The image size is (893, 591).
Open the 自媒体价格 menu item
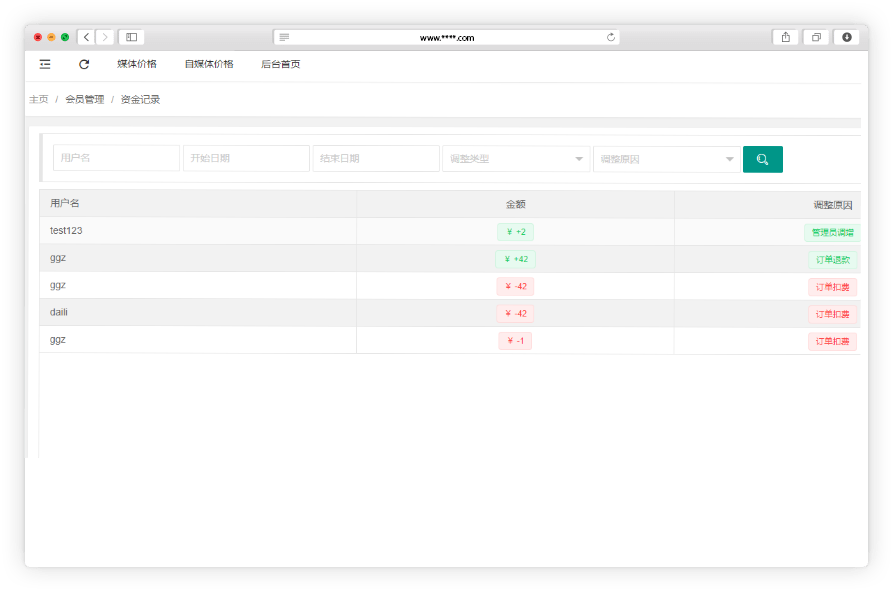coord(209,64)
